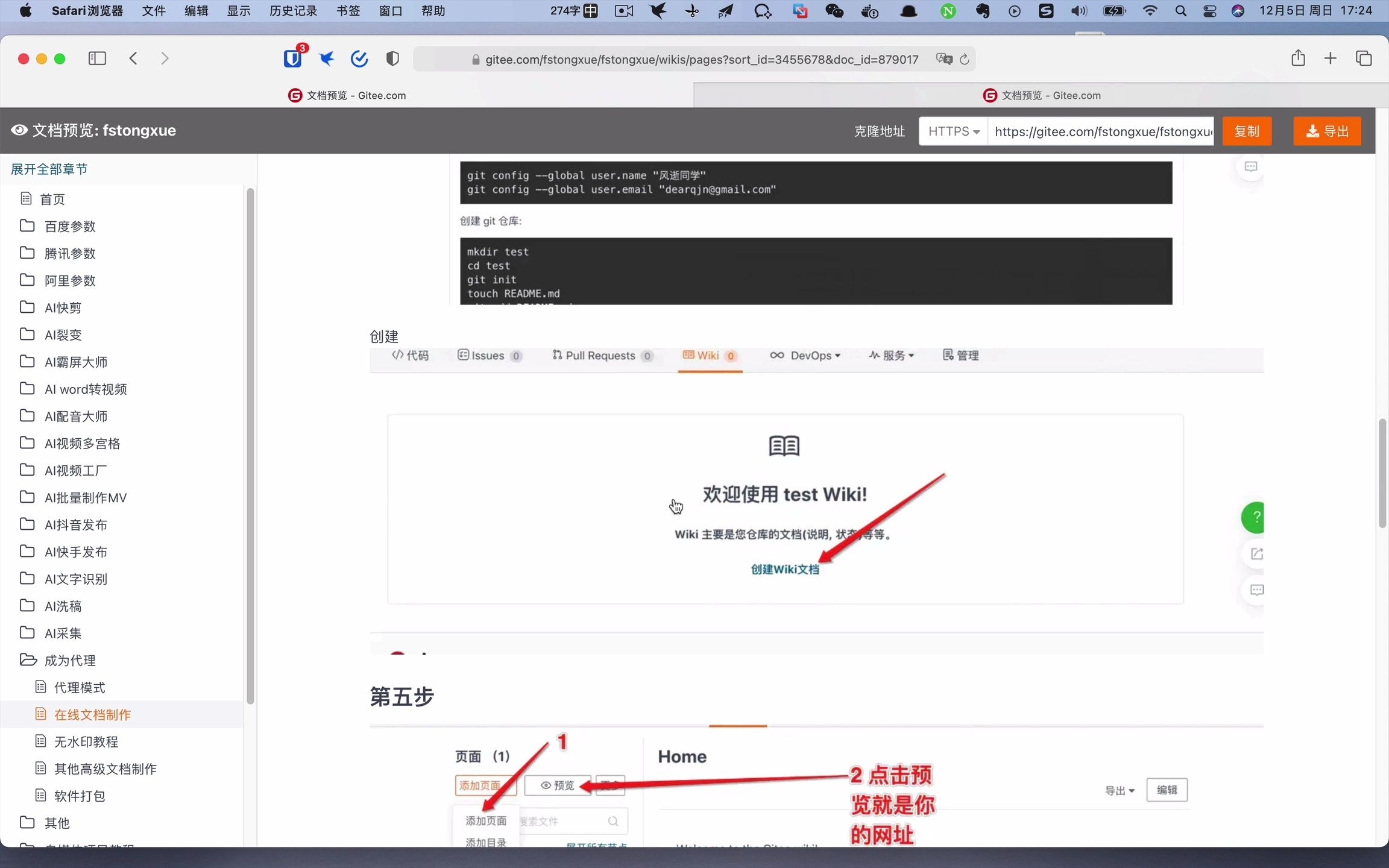This screenshot has height=868, width=1389.
Task: Go back with the Safari back arrow
Action: (133, 58)
